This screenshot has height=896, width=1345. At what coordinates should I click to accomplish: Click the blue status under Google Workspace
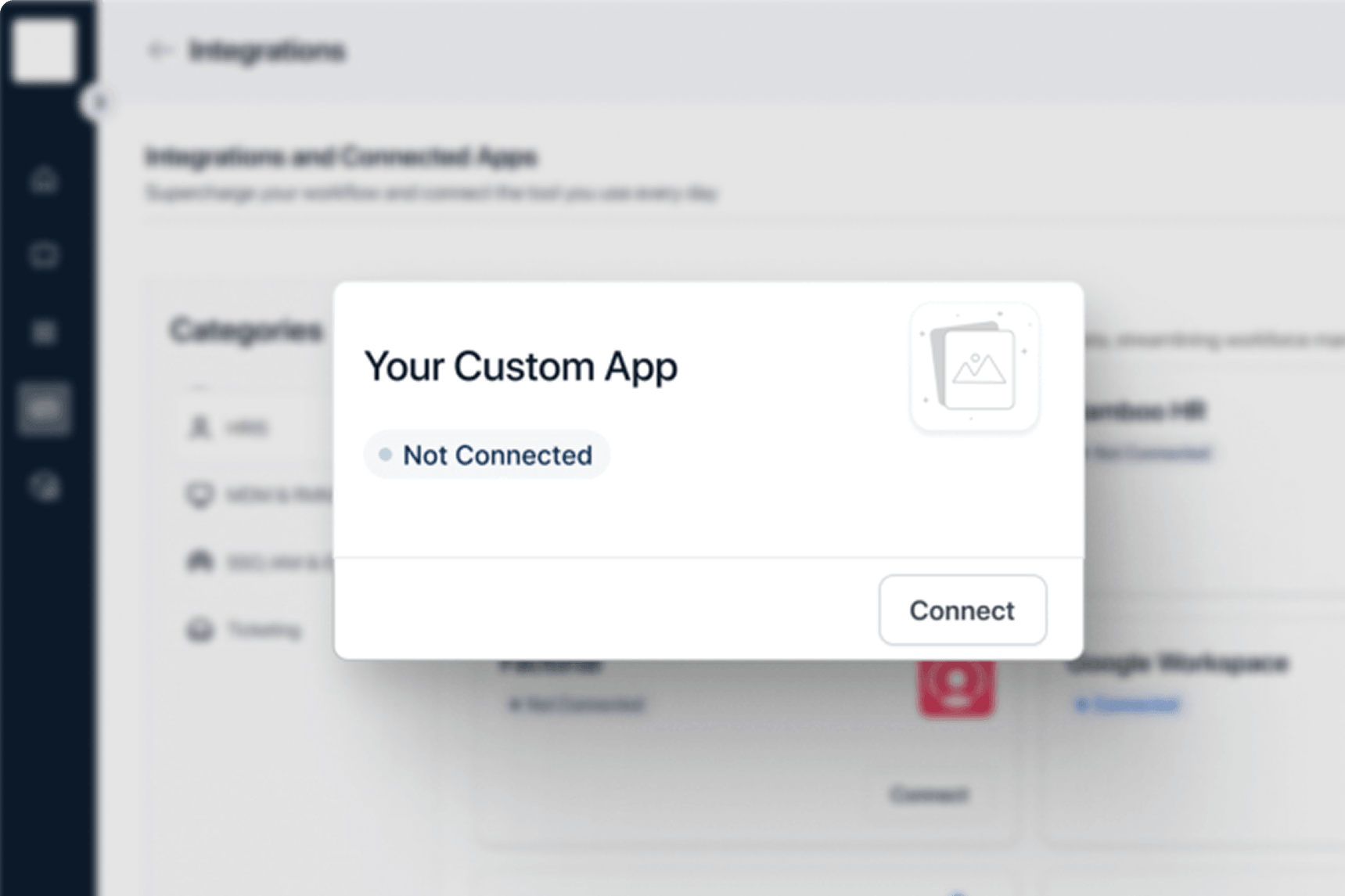(x=1127, y=704)
